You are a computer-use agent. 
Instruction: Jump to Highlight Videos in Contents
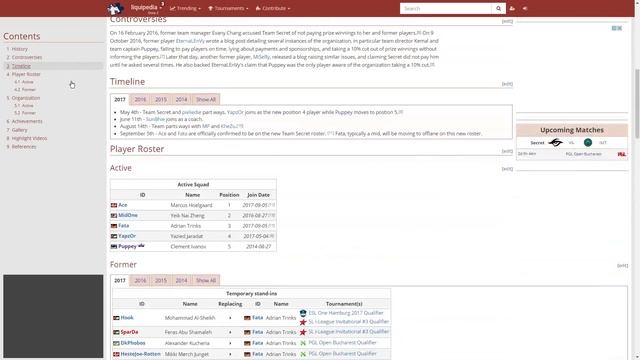(x=29, y=138)
